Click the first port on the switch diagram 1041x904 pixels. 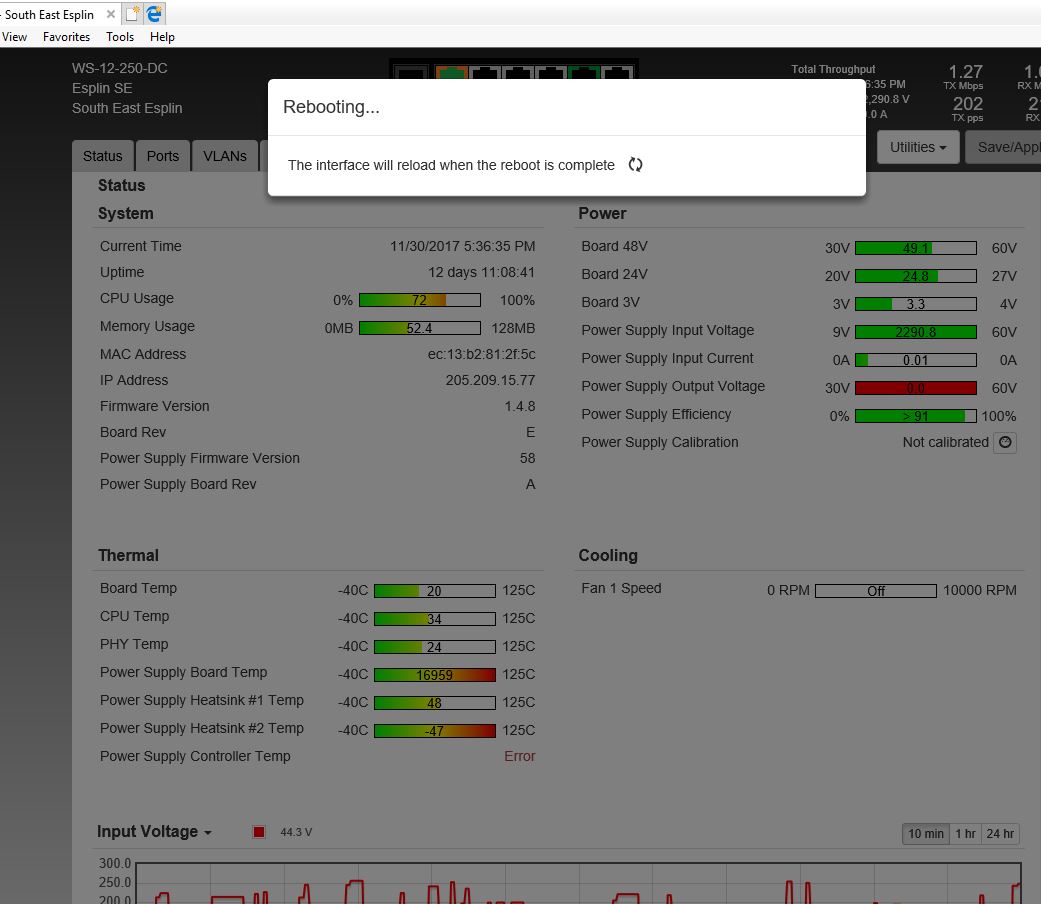(x=411, y=73)
